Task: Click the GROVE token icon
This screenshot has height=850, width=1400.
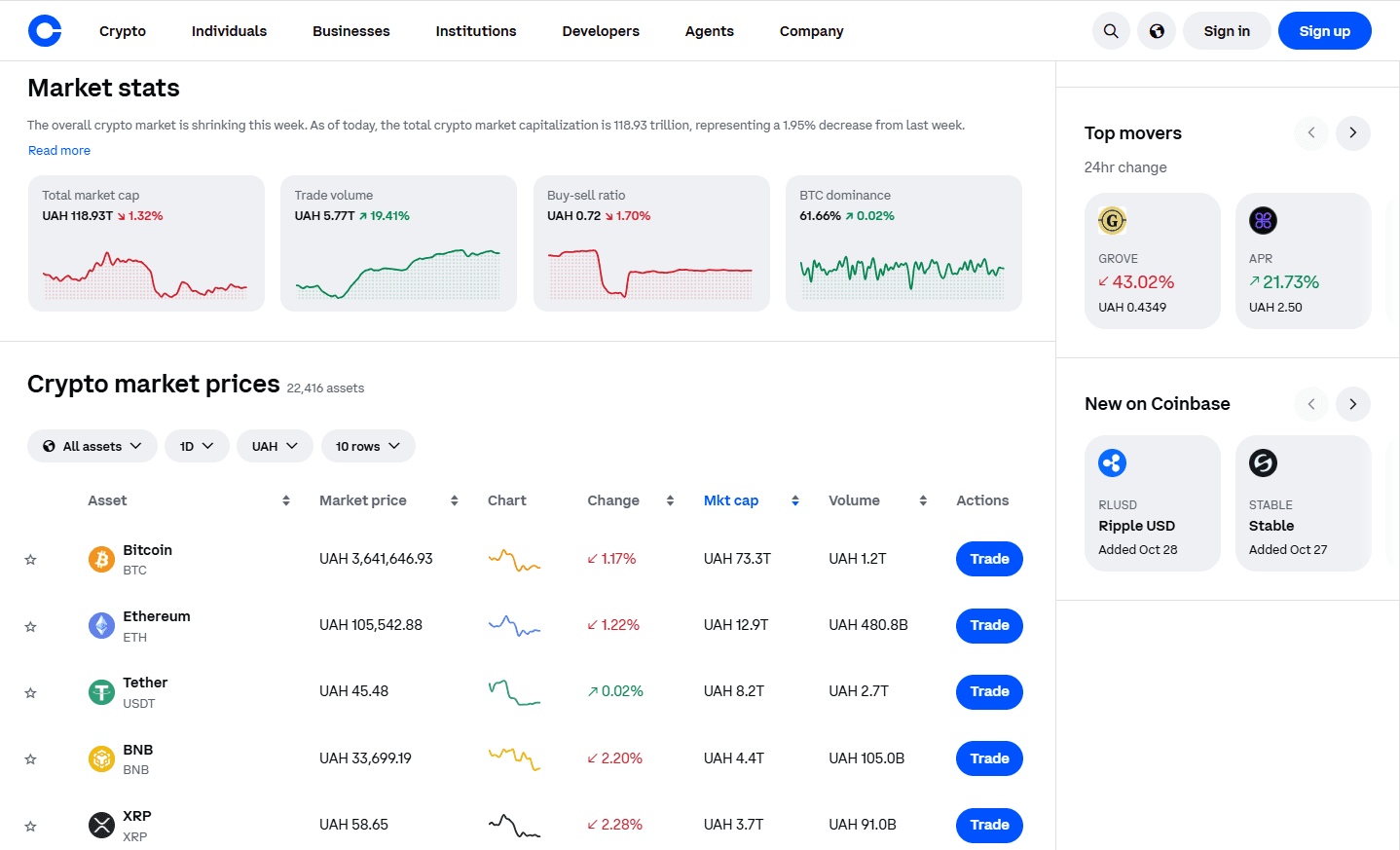Action: (x=1112, y=221)
